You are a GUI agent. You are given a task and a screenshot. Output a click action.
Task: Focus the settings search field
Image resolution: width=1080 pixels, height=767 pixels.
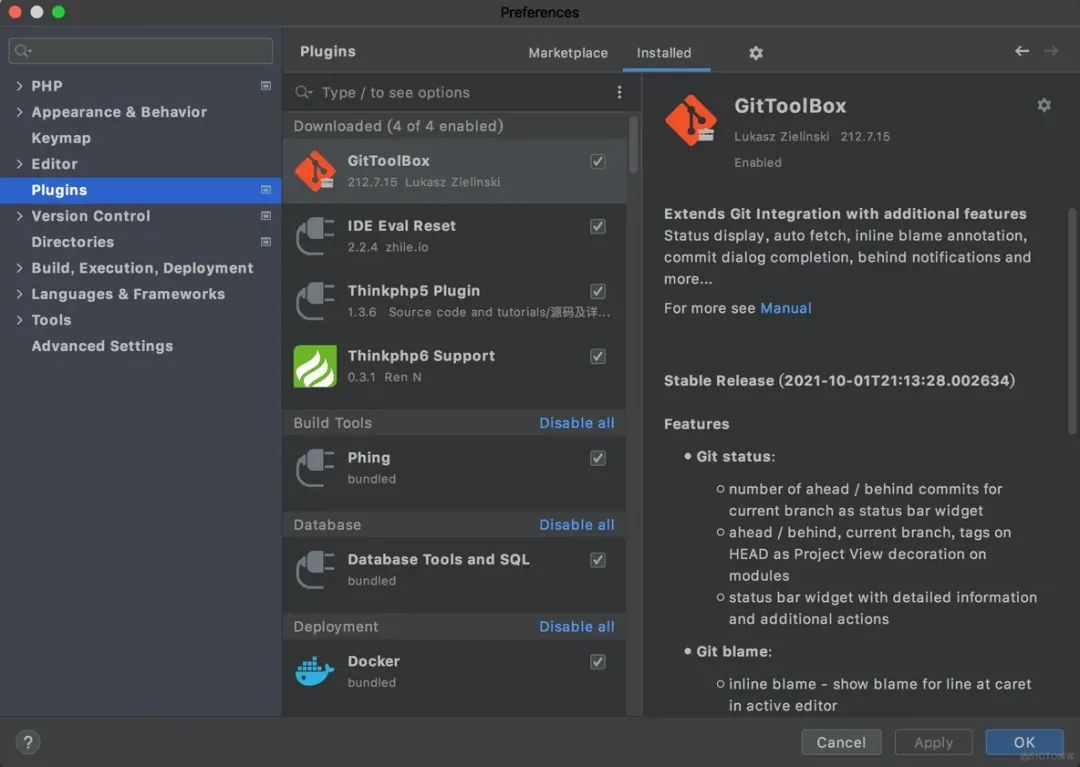[141, 51]
